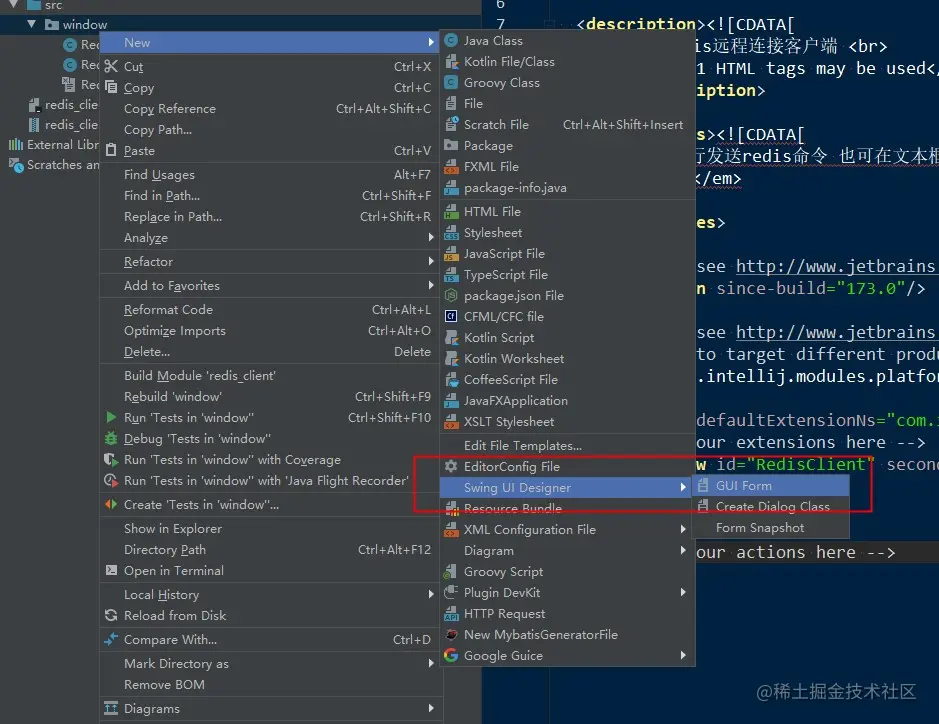Open the first jetbrains http link in editor

click(x=837, y=266)
